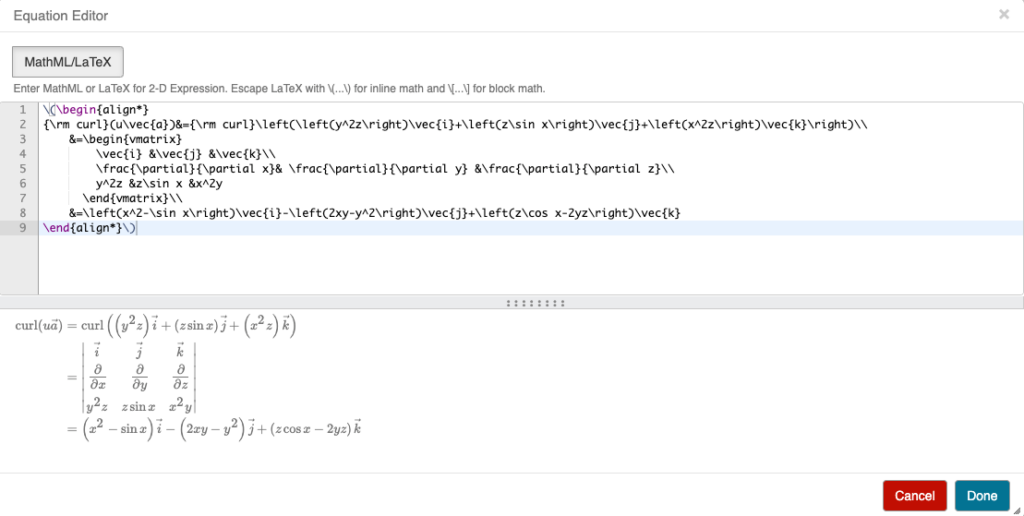Click the empty editor area below line 9
The width and height of the screenshot is (1024, 516).
point(500,265)
